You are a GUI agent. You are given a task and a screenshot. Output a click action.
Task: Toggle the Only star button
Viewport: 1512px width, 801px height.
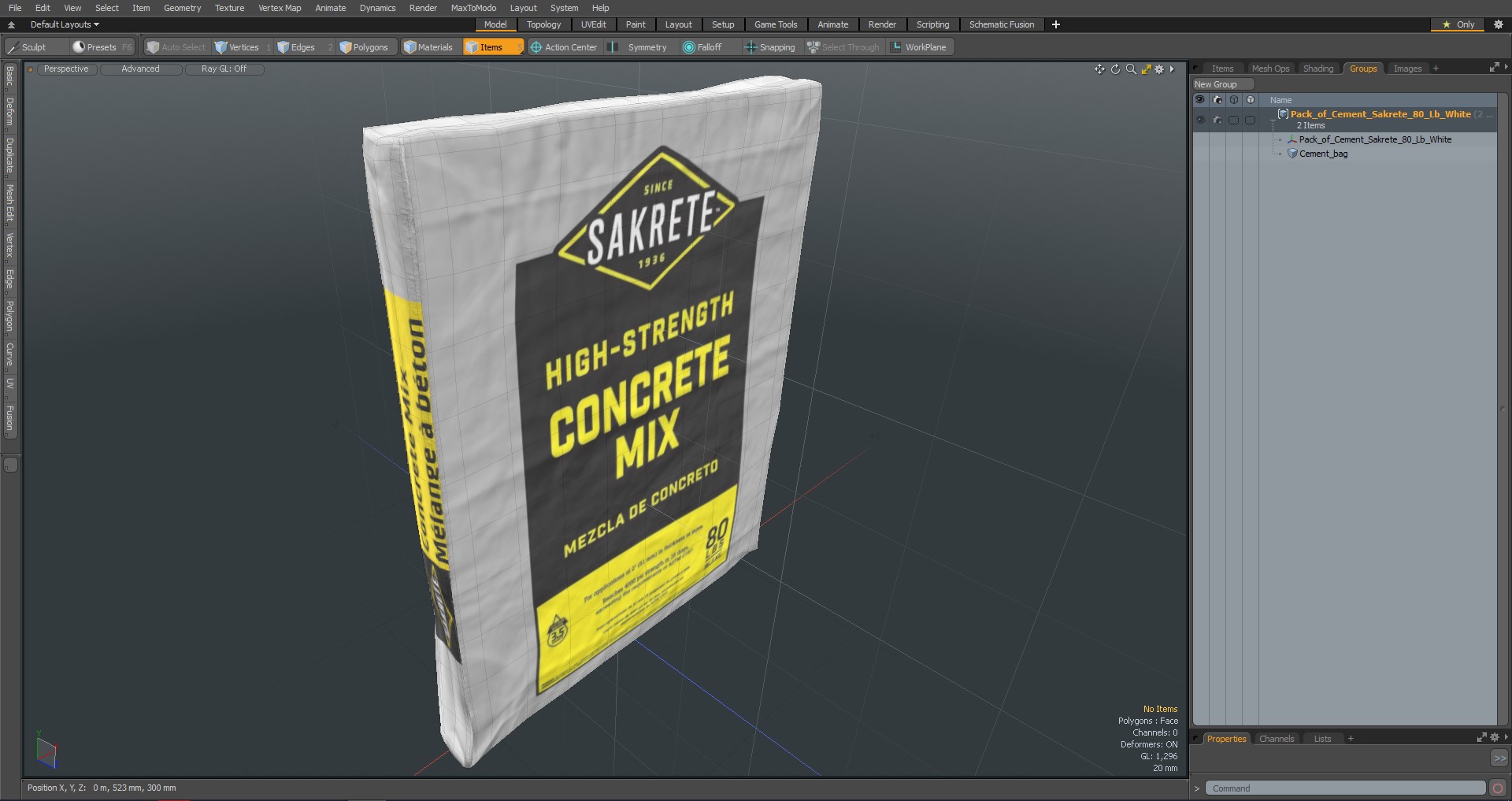tap(1458, 24)
